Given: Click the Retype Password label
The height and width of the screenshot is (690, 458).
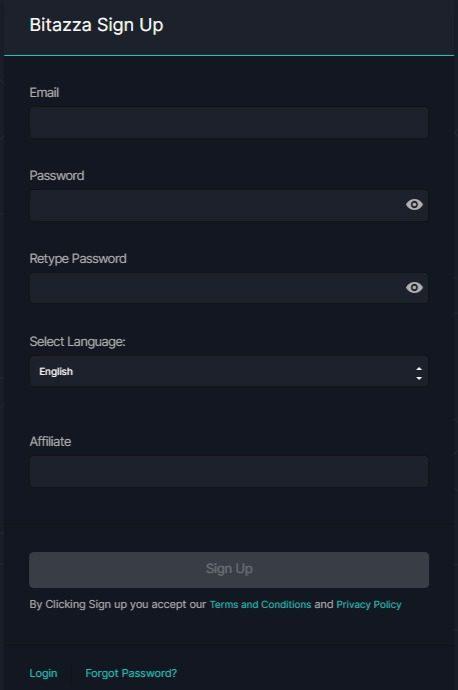Looking at the screenshot, I should point(78,258).
